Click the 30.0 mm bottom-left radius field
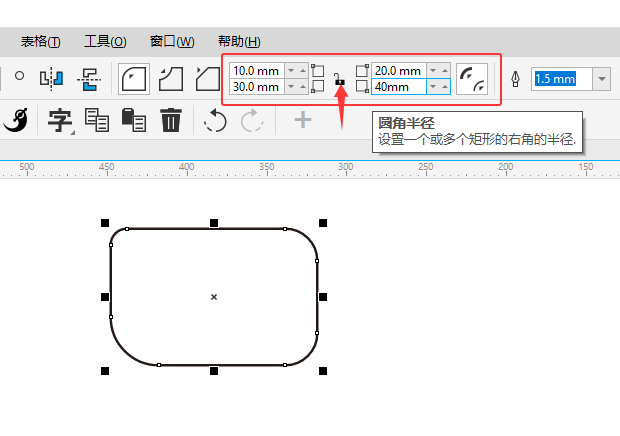Image resolution: width=620 pixels, height=436 pixels. pyautogui.click(x=257, y=87)
